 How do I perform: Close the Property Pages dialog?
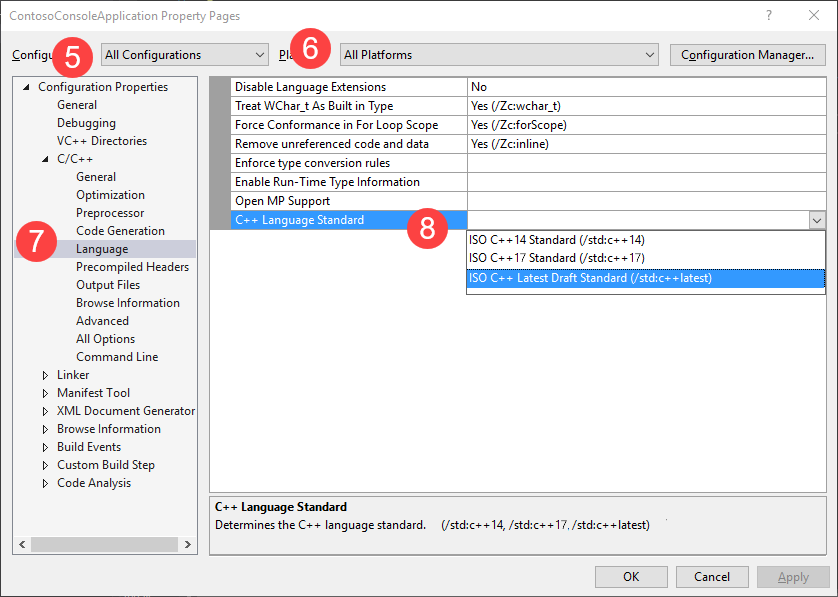813,15
